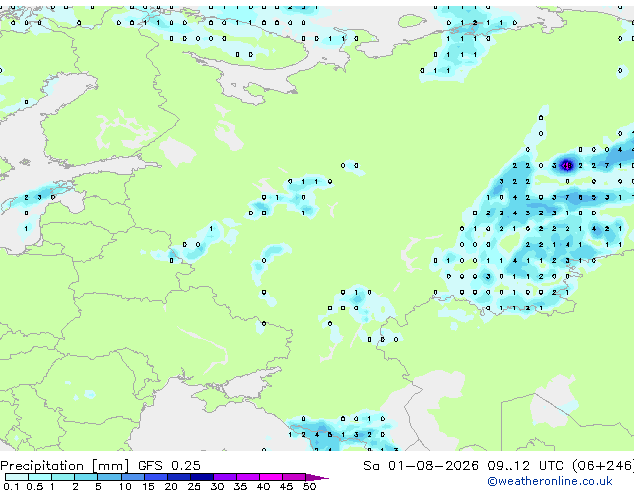Viewport: 634px width, 490px height.
Task: Click the '(06+246)' forecast run text
Action: (603, 466)
